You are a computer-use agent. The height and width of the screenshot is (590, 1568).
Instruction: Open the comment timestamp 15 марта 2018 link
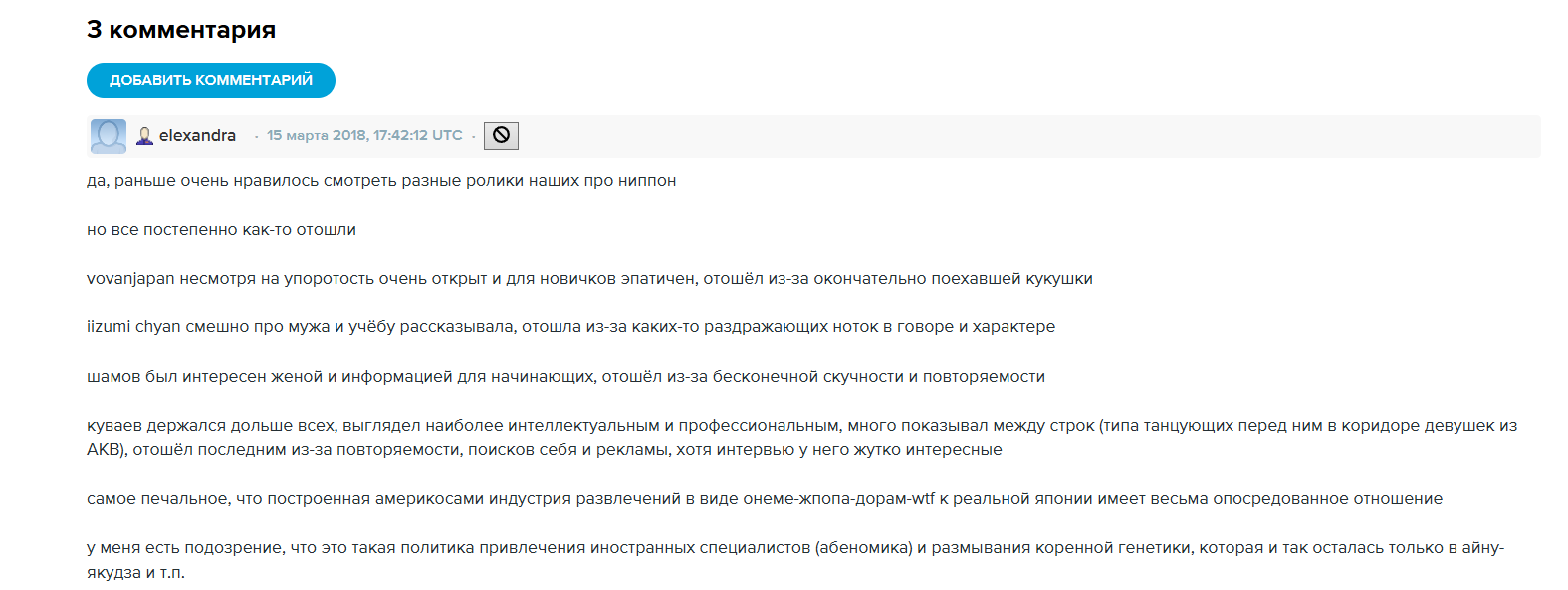click(x=364, y=135)
